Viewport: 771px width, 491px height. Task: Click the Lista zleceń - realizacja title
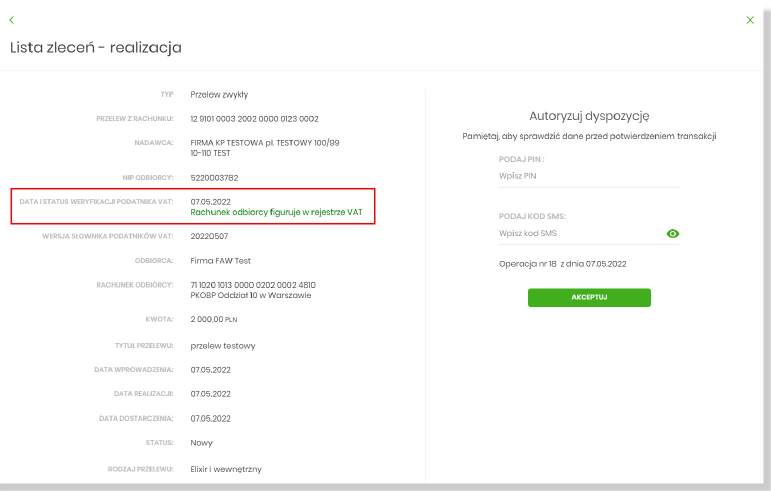click(96, 47)
